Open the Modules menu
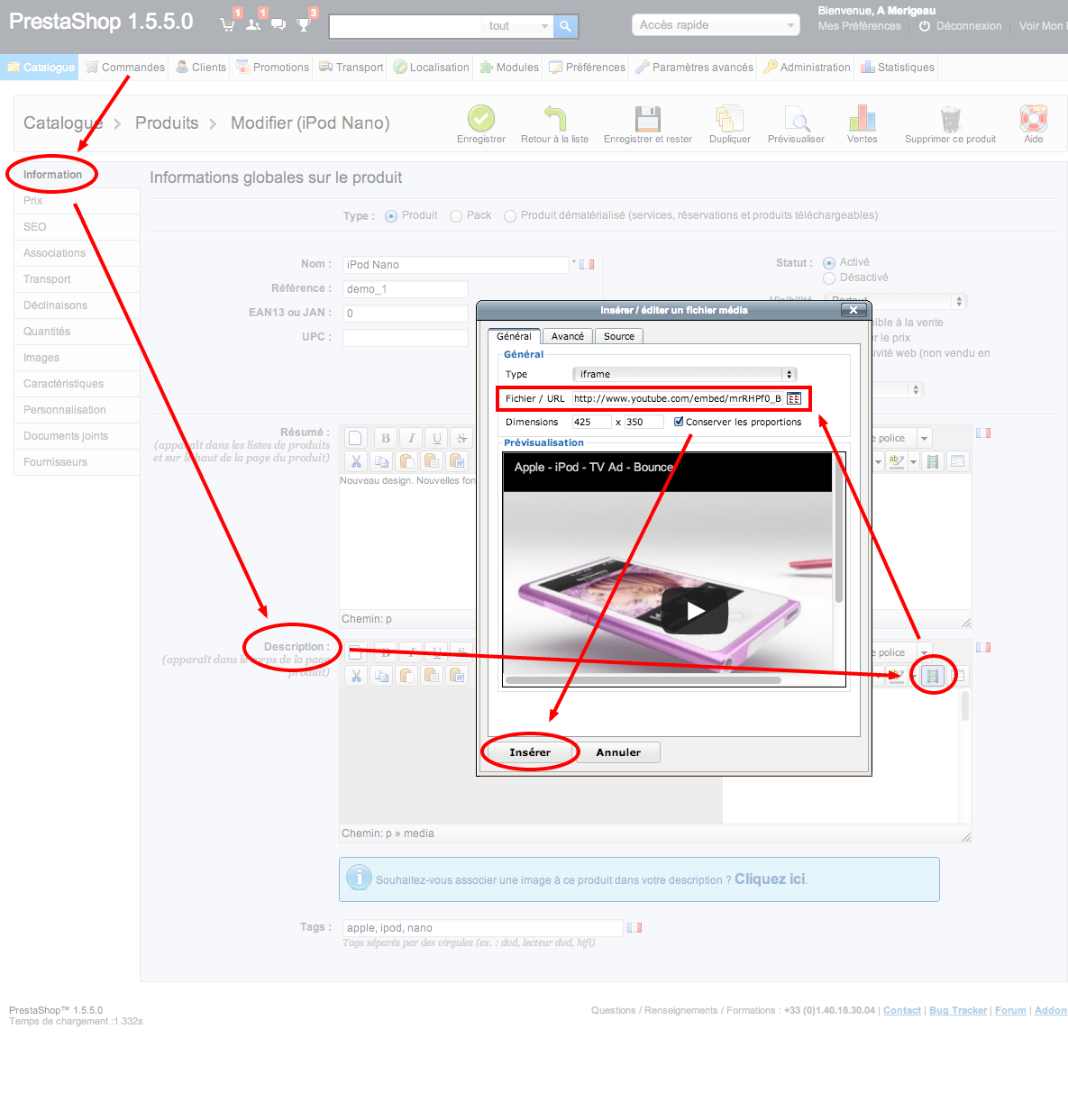The image size is (1068, 1120). click(509, 68)
